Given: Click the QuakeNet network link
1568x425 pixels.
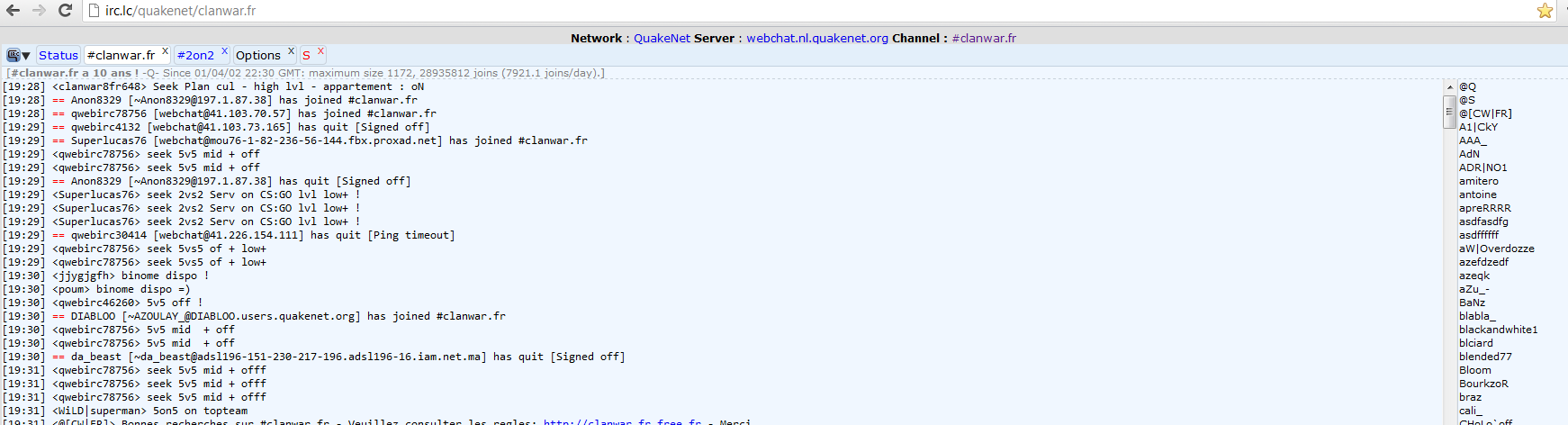Looking at the screenshot, I should point(662,38).
